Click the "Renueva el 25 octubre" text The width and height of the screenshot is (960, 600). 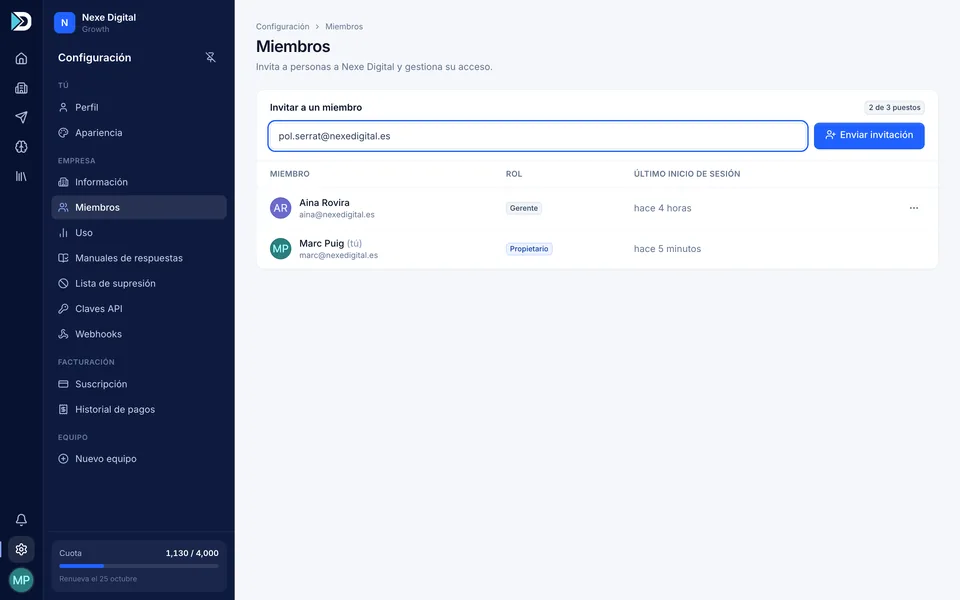[98, 579]
